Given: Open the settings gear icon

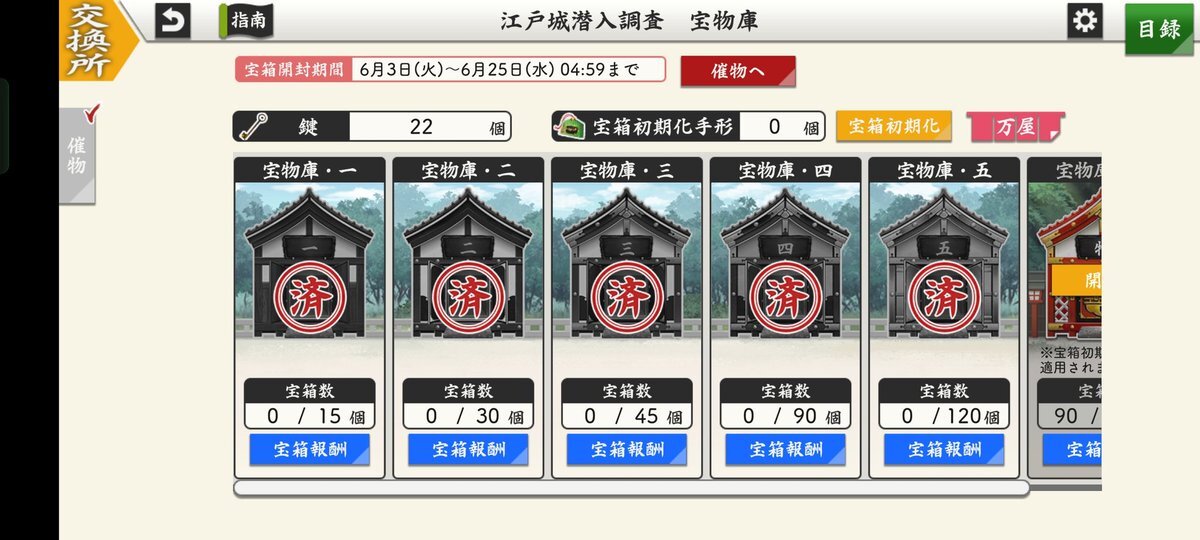Looking at the screenshot, I should 1084,21.
